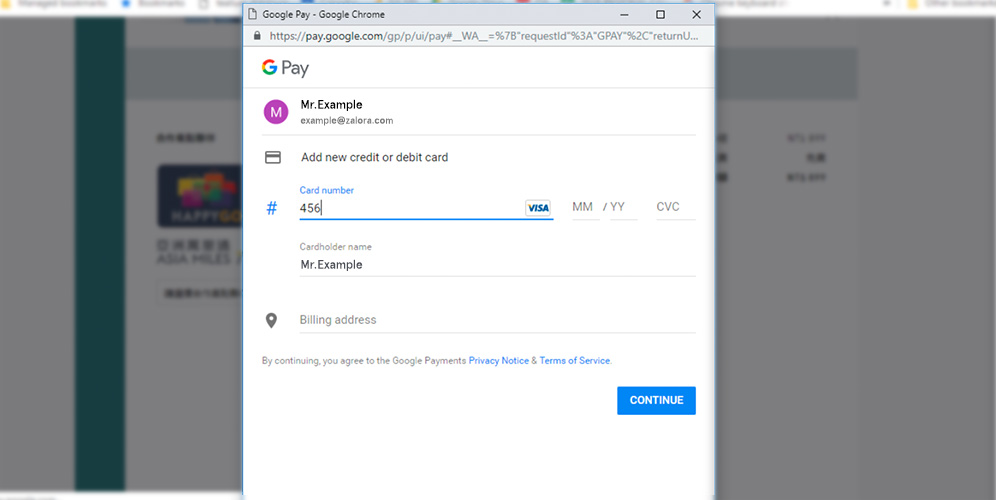The width and height of the screenshot is (996, 500).
Task: Click the example@zalora.com email text
Action: point(347,120)
